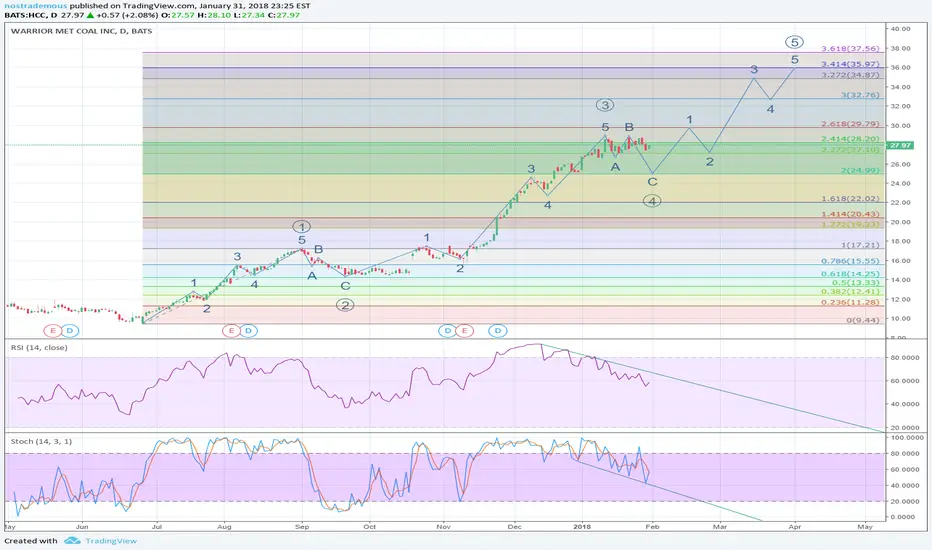Click the 0.618(14.25) Fibonacci level label
932x550 pixels.
coord(850,274)
